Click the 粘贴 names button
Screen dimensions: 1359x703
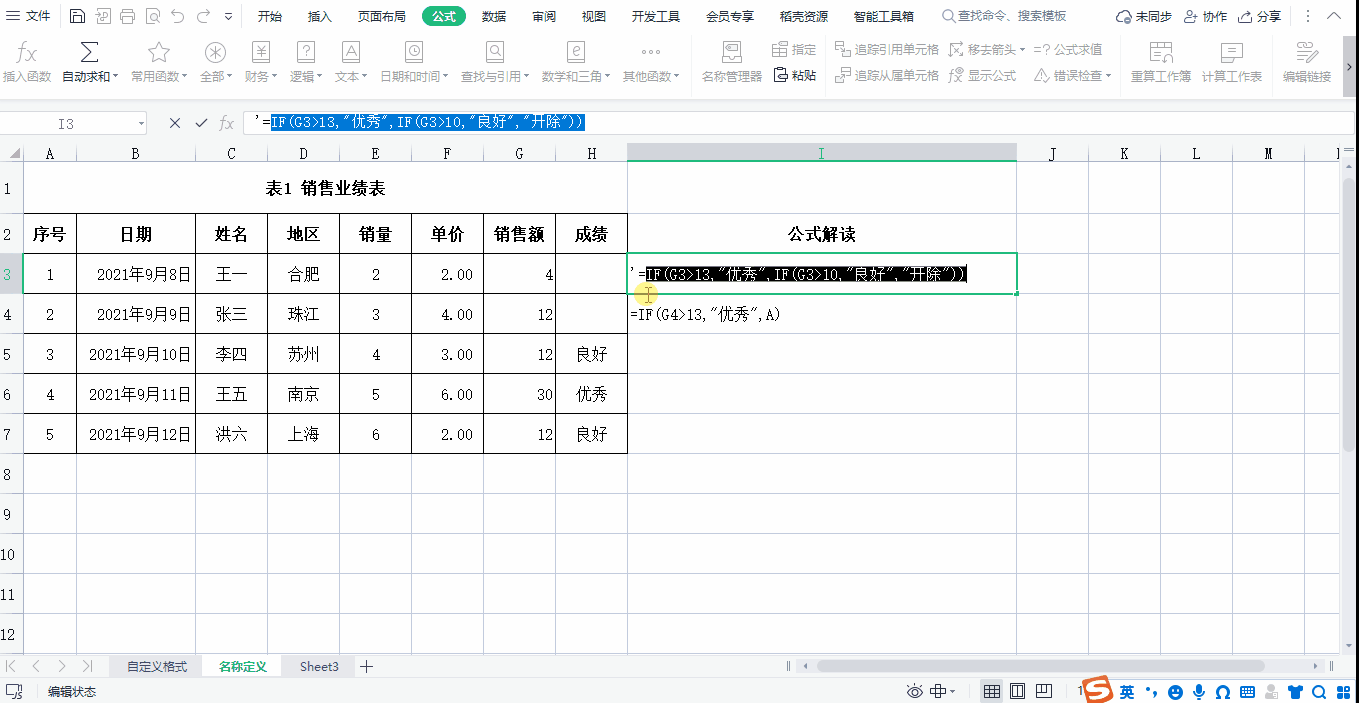pos(794,75)
